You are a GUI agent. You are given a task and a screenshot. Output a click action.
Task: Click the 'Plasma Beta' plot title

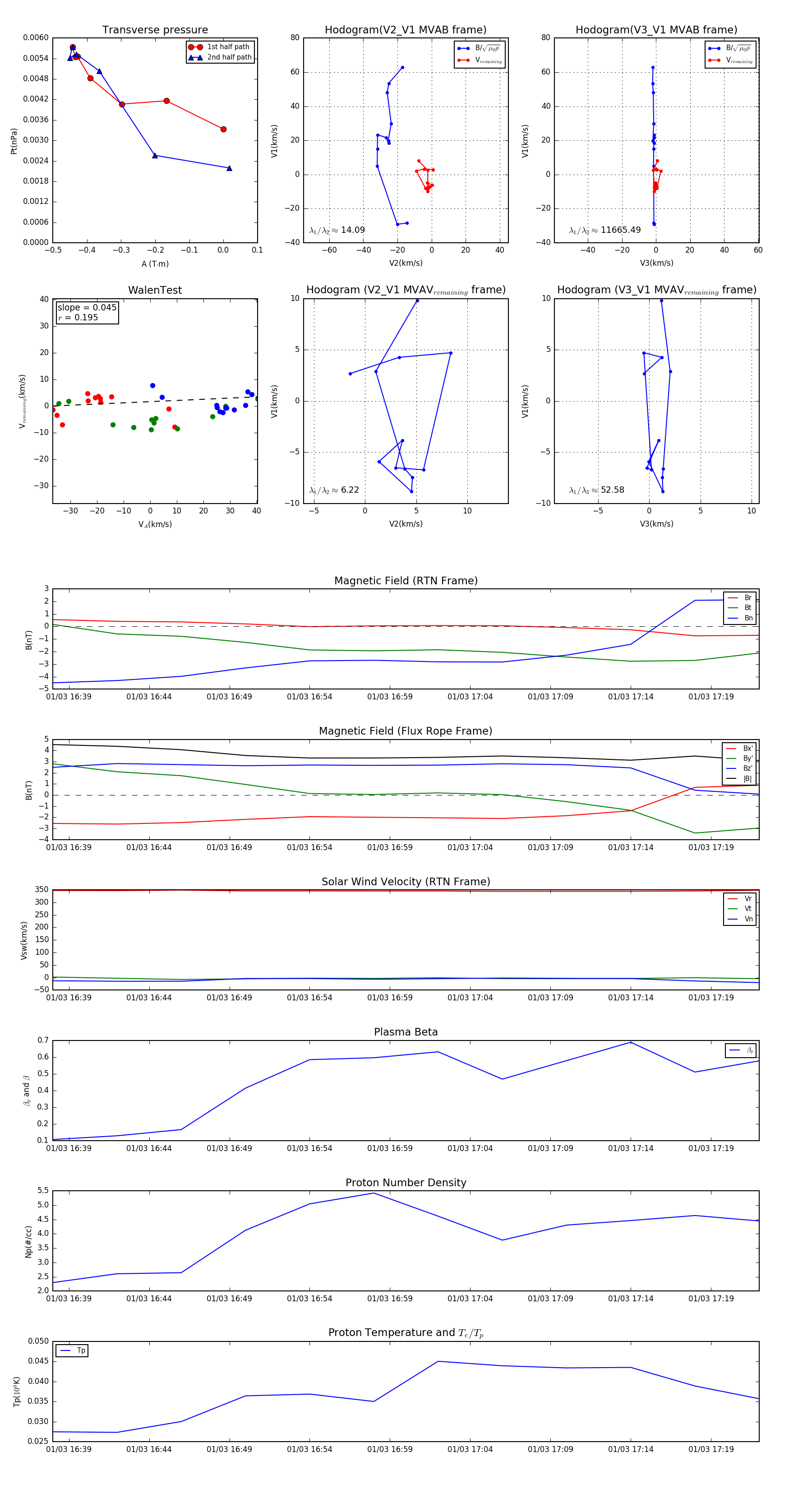406,1032
